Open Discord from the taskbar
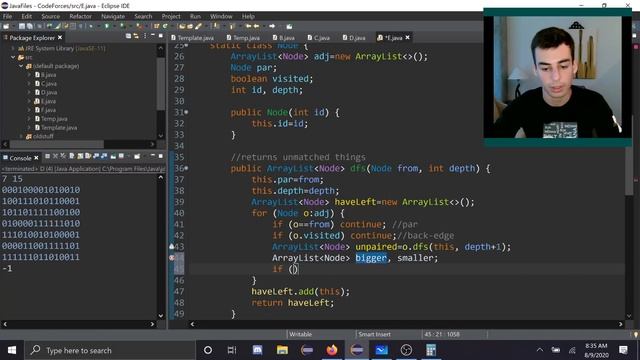 click(x=258, y=350)
